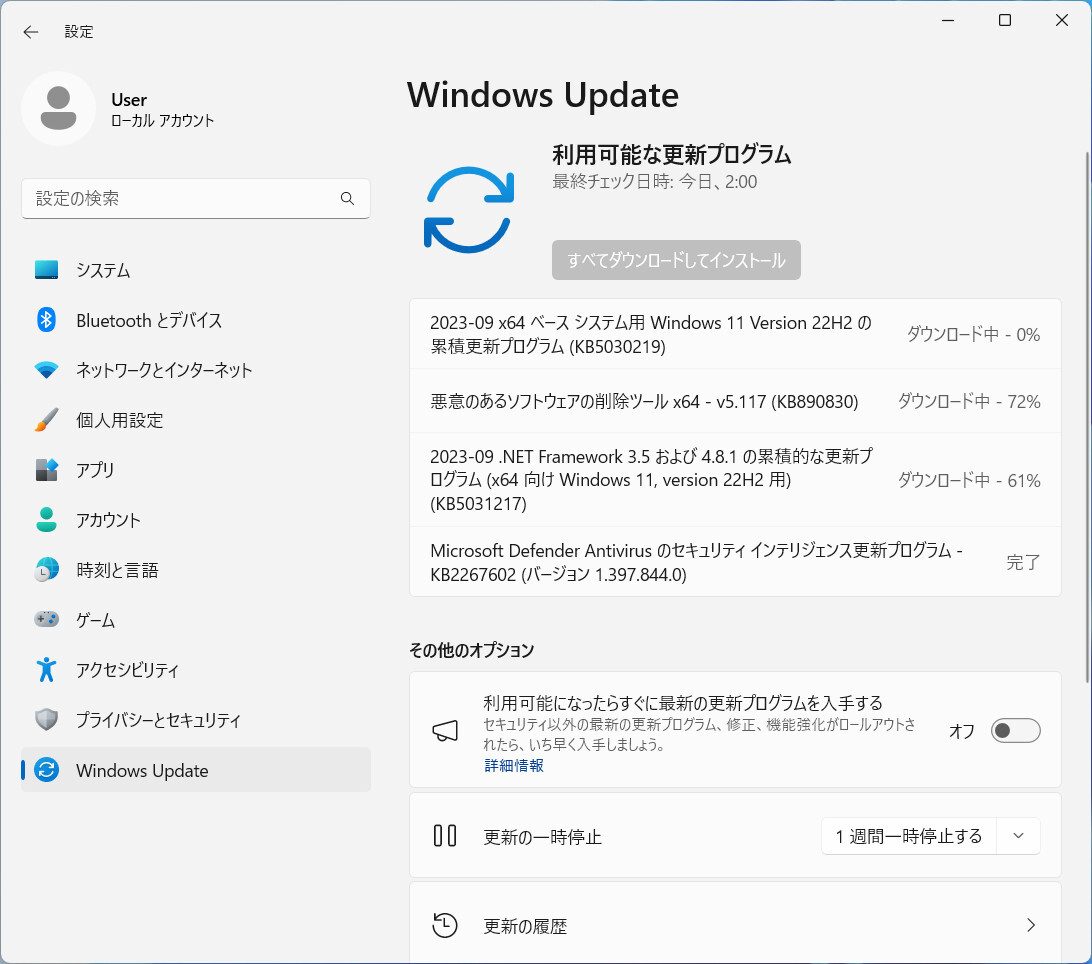The width and height of the screenshot is (1092, 964).
Task: Open Bluetooth とデバイス category
Action: [x=196, y=320]
